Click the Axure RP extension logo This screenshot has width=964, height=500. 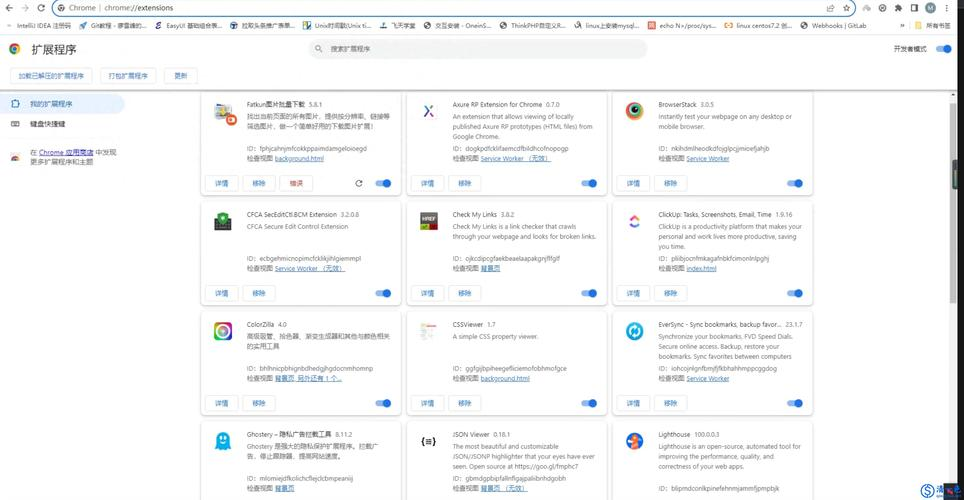(428, 111)
